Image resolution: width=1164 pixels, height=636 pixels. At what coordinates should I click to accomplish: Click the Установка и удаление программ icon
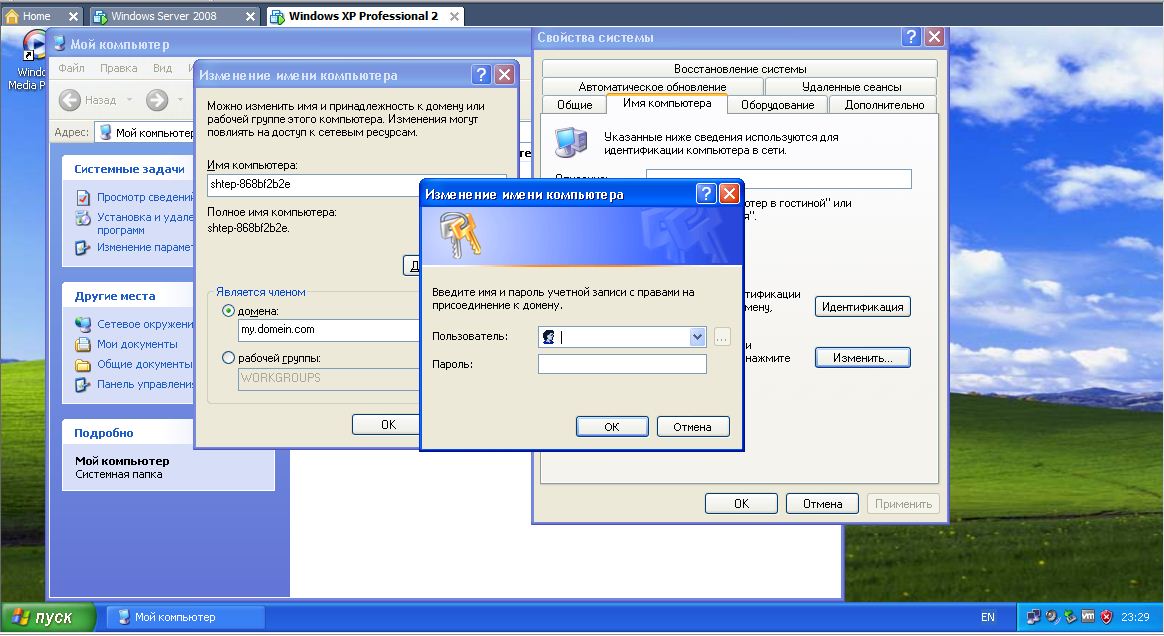[82, 218]
